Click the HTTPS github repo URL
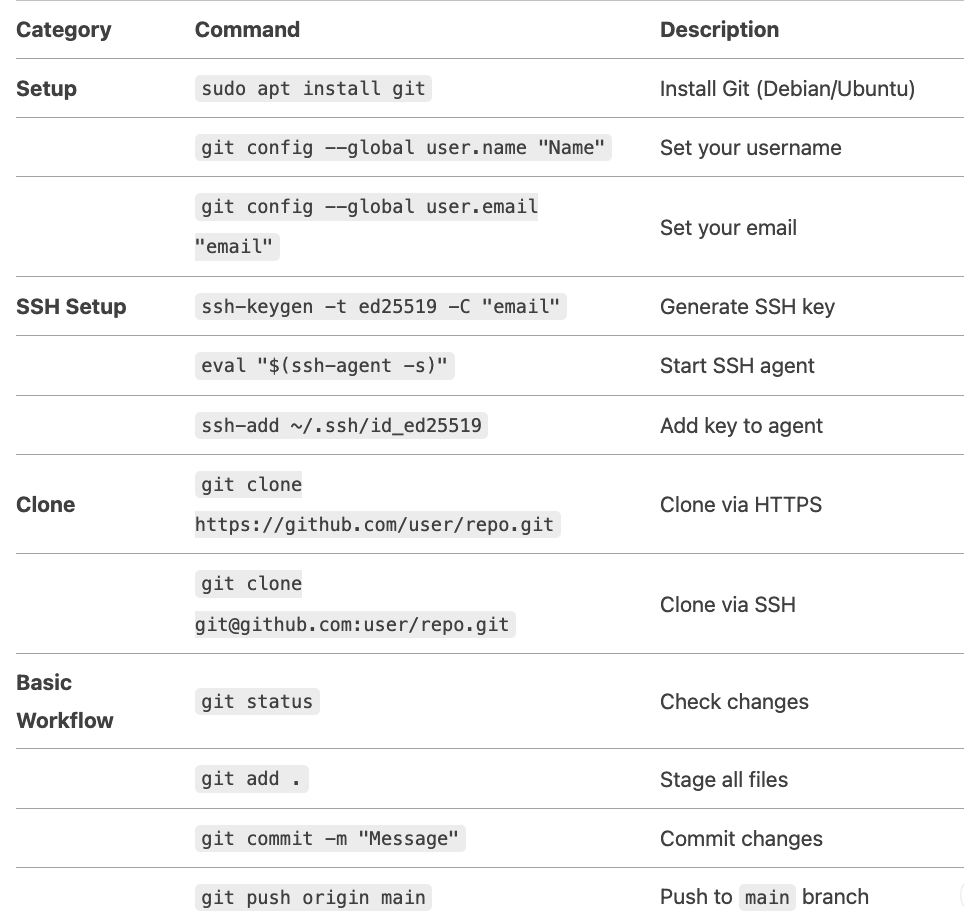The image size is (964, 922). (x=377, y=524)
